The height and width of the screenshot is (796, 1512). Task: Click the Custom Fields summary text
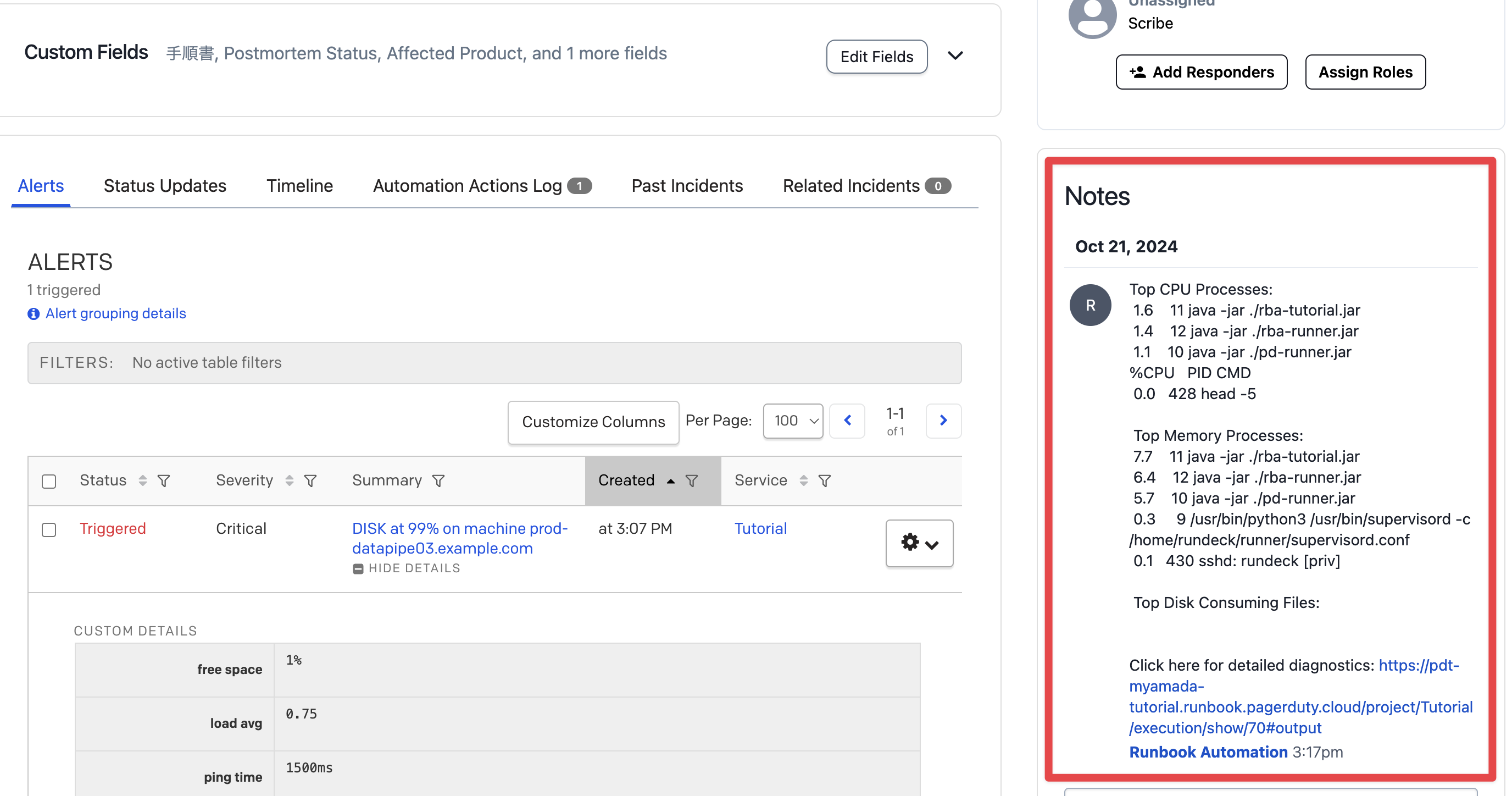(x=416, y=53)
